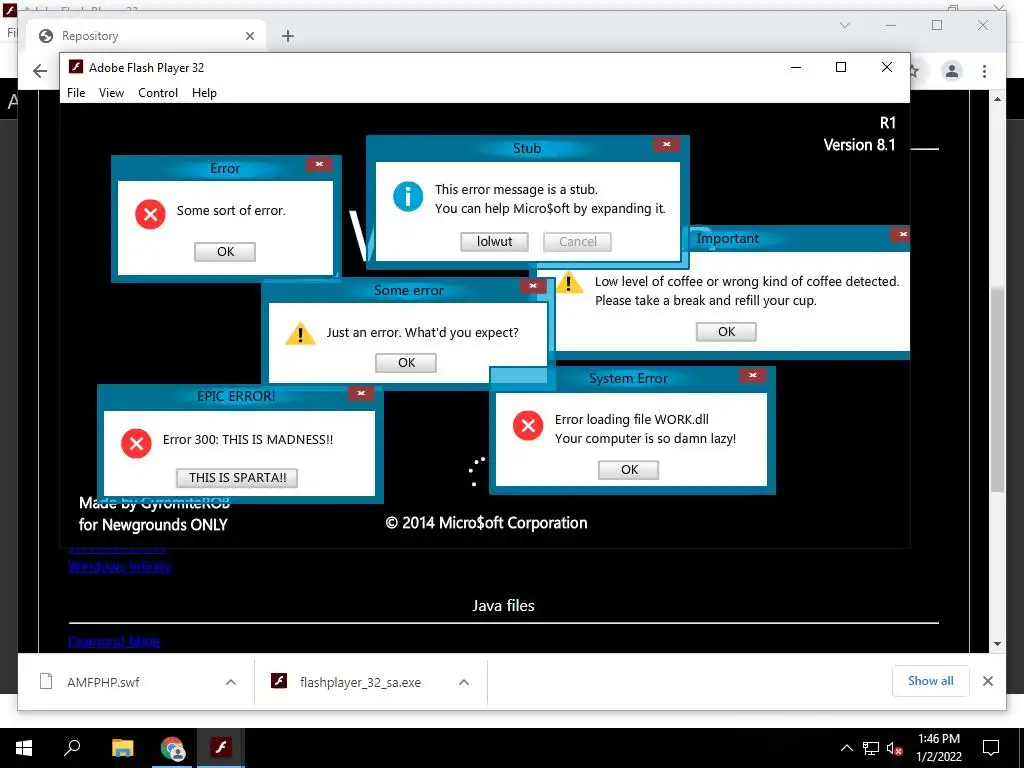Viewport: 1024px width, 768px height.
Task: Maximize the Adobe Flash Player window
Action: [840, 67]
